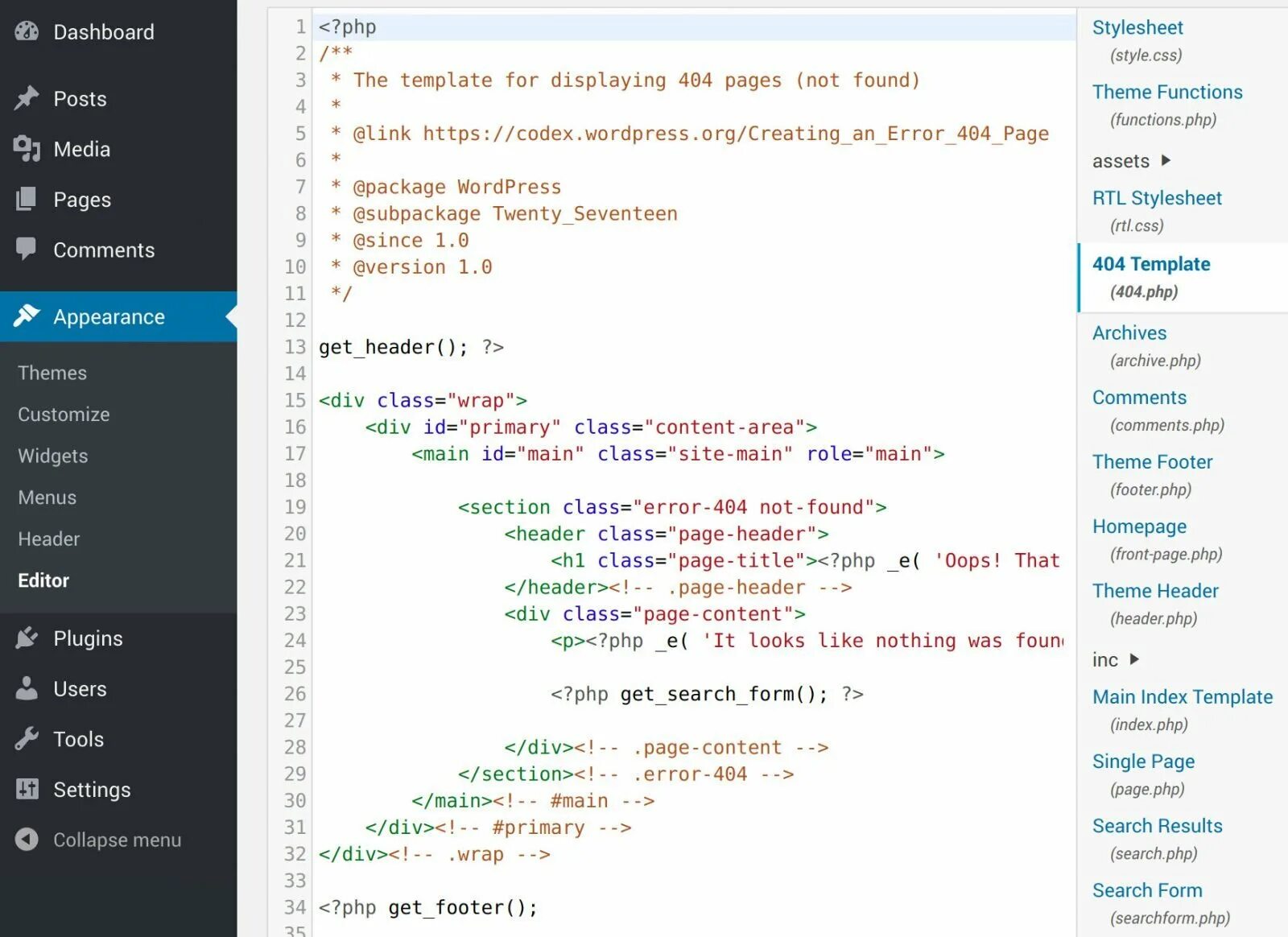This screenshot has height=937, width=1288.
Task: Click the Comments speech bubble icon
Action: tap(27, 250)
